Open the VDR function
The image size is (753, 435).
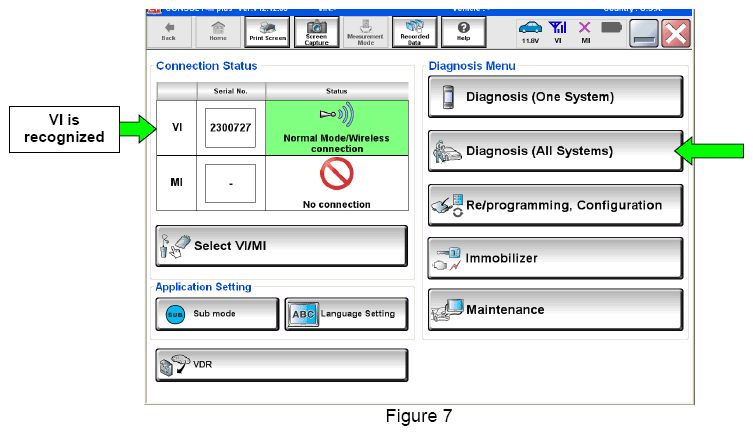(x=281, y=365)
